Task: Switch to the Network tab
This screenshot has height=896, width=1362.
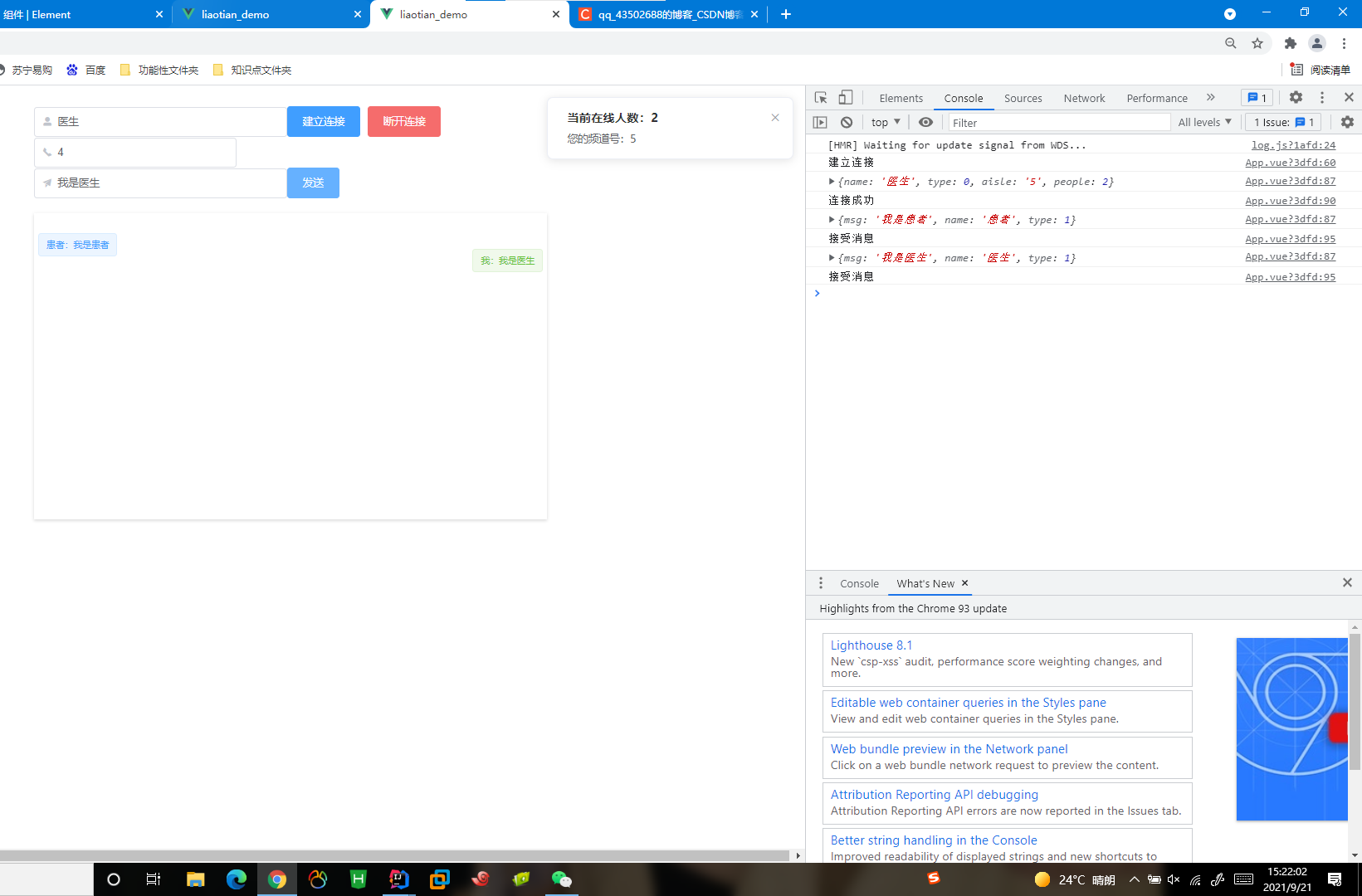Action: pos(1084,98)
